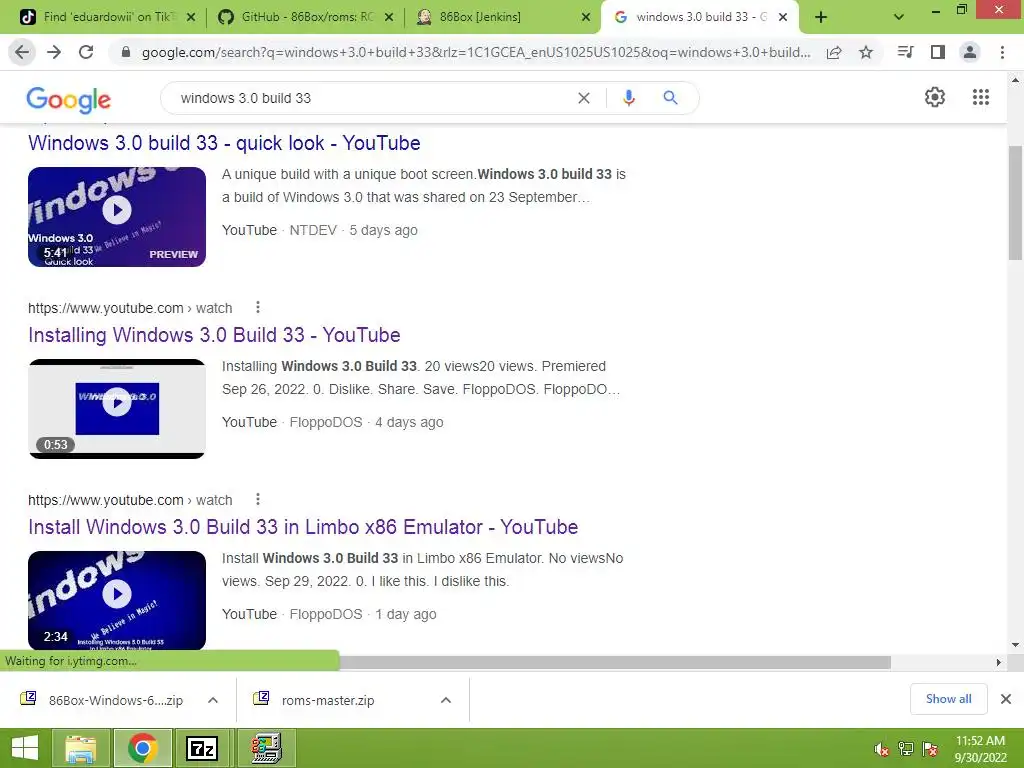Click the network tray icon

(x=906, y=749)
